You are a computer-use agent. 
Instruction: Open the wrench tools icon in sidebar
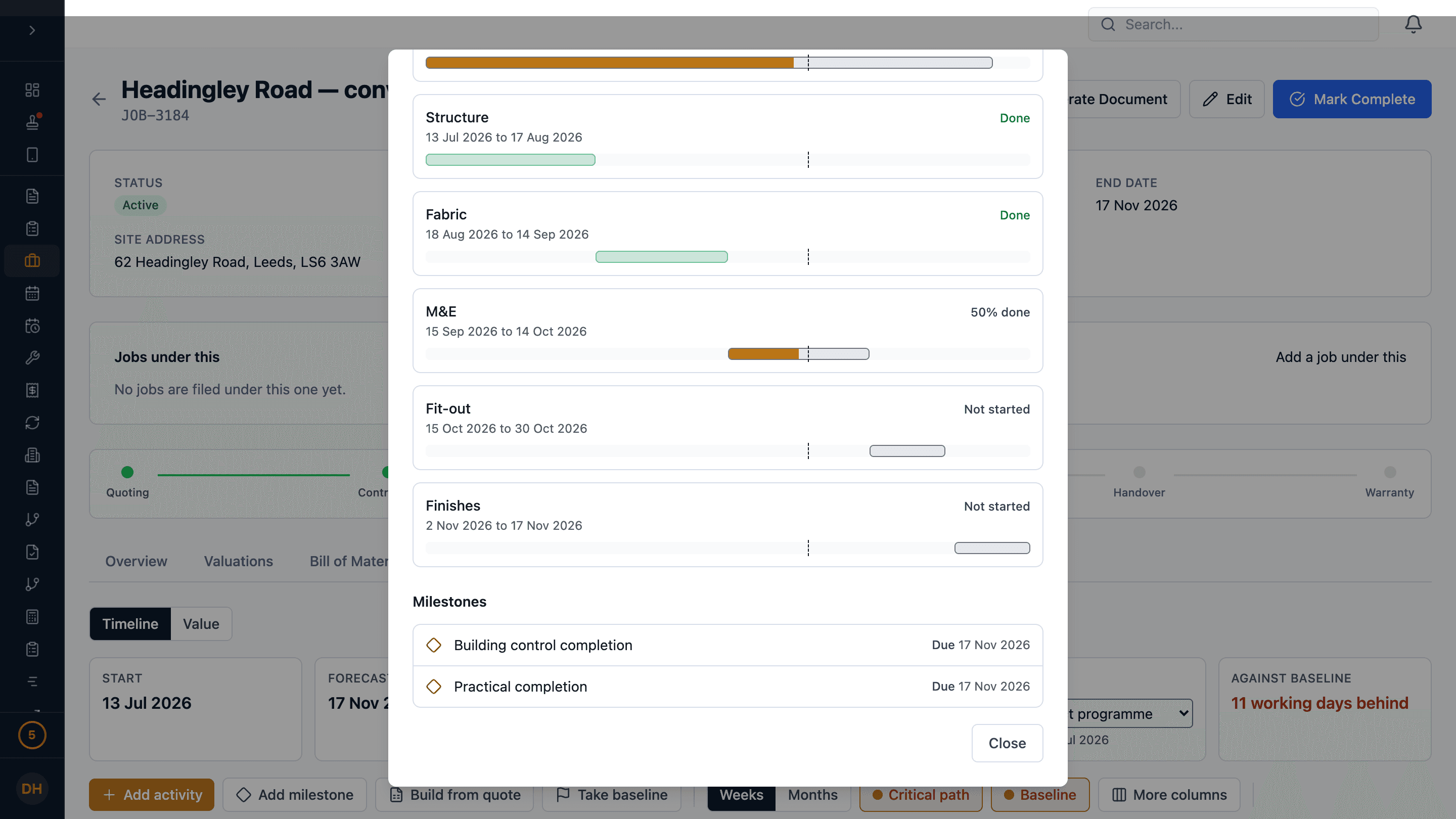click(32, 358)
